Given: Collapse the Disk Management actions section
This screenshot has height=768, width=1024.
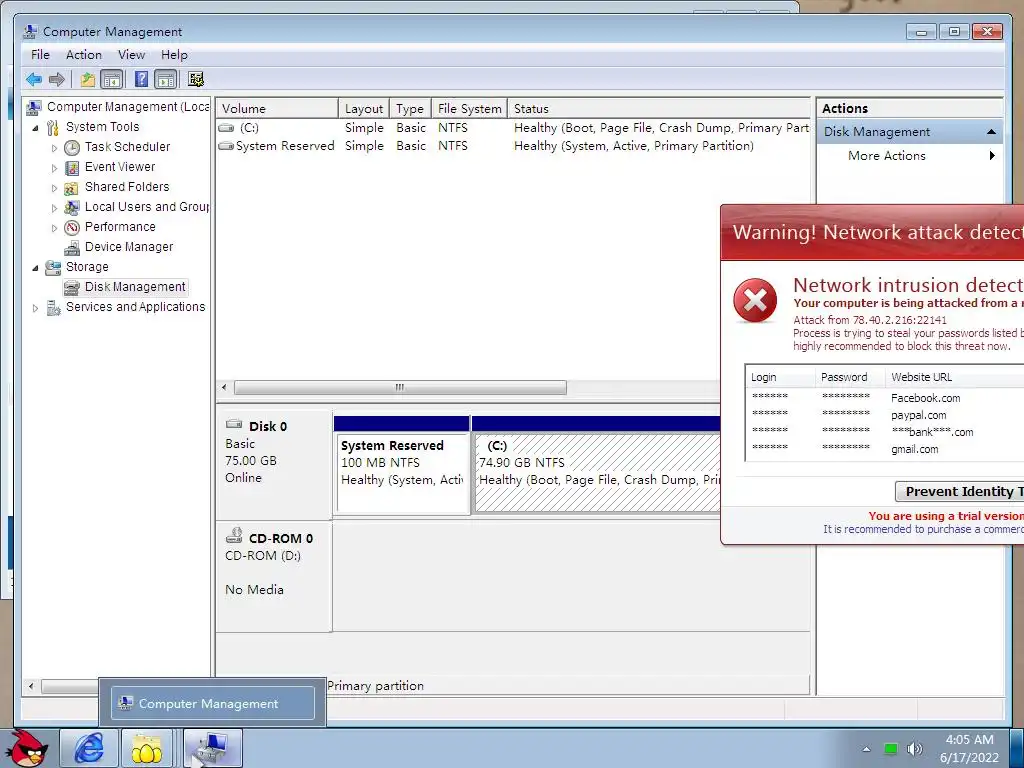Looking at the screenshot, I should (x=991, y=132).
